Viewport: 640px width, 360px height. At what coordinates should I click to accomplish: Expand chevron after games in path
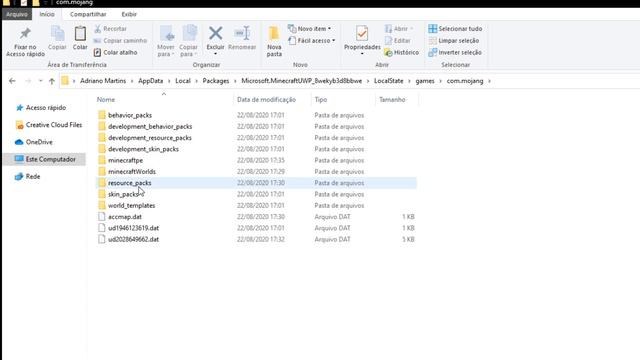click(x=440, y=81)
